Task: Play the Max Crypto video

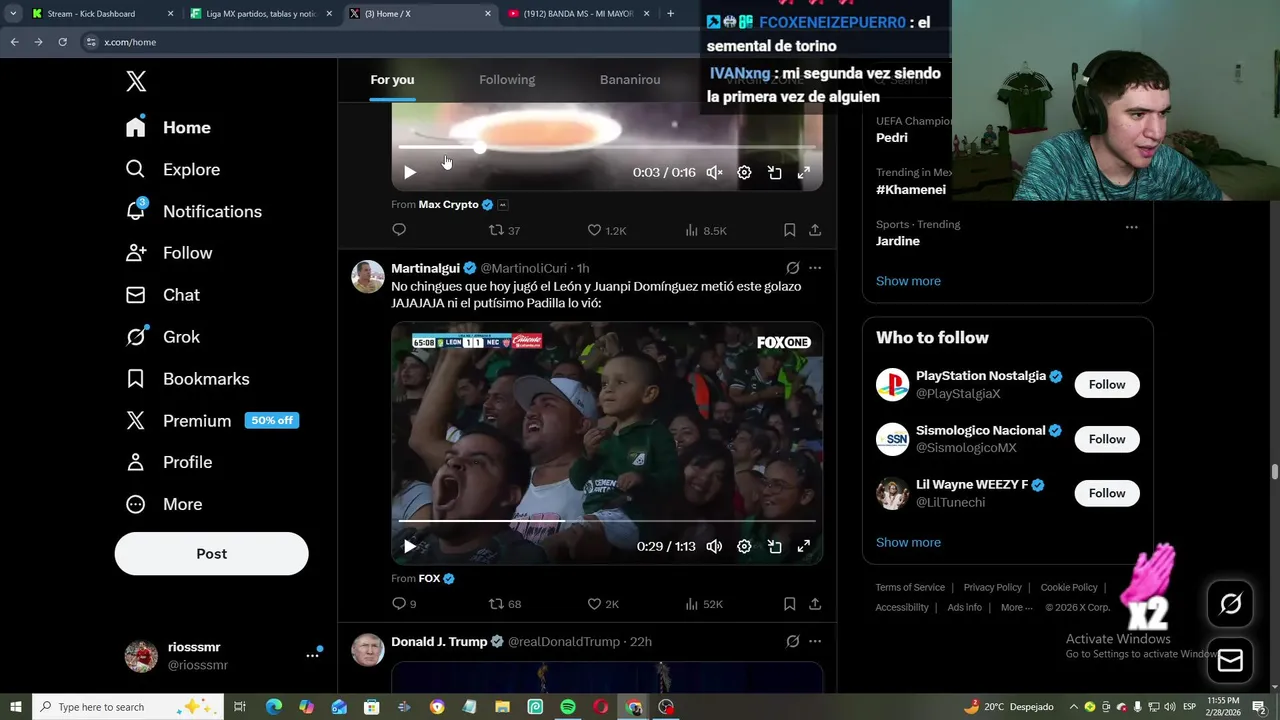Action: [409, 172]
